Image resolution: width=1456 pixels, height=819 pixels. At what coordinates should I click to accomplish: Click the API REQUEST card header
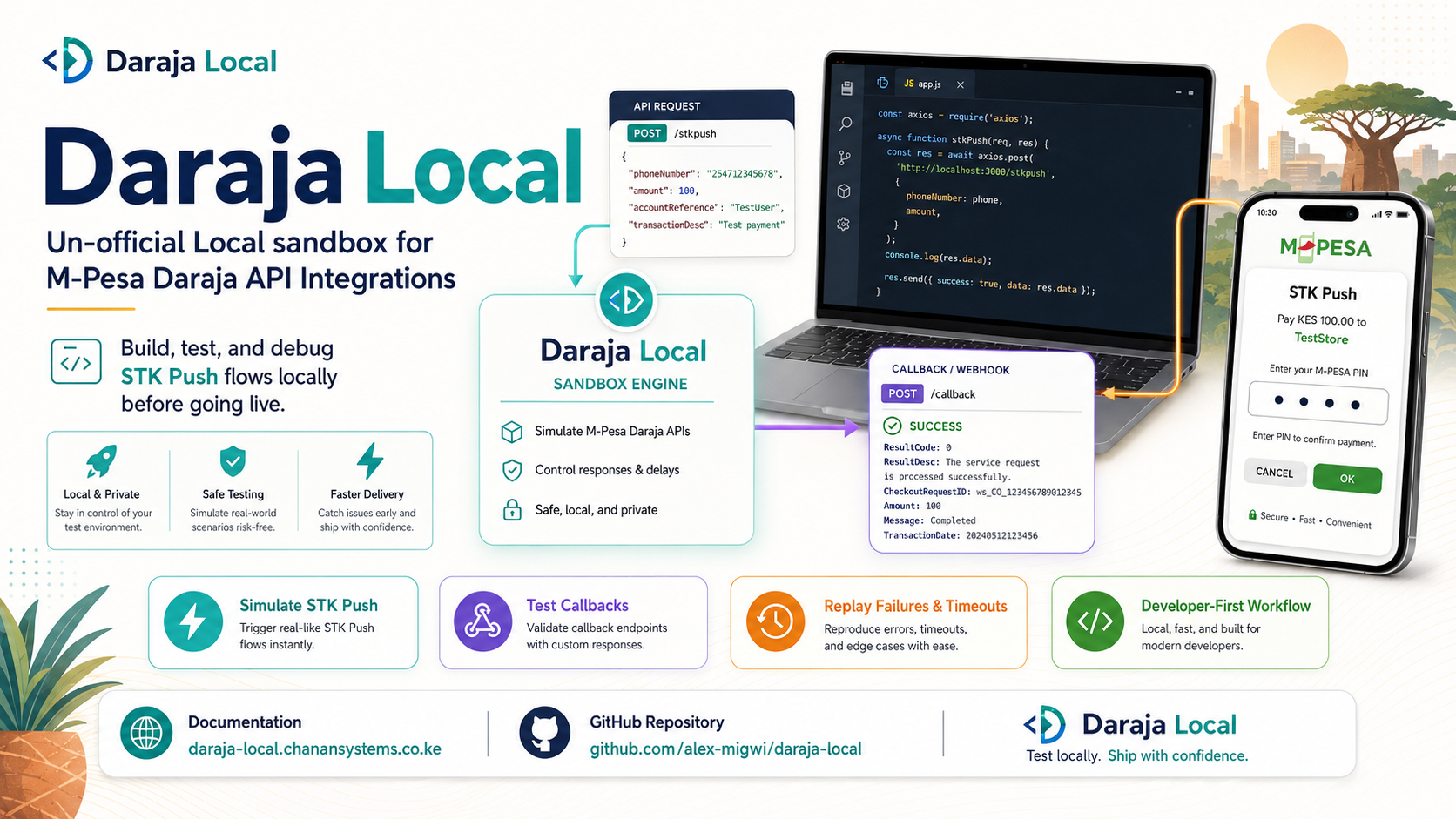coord(702,105)
